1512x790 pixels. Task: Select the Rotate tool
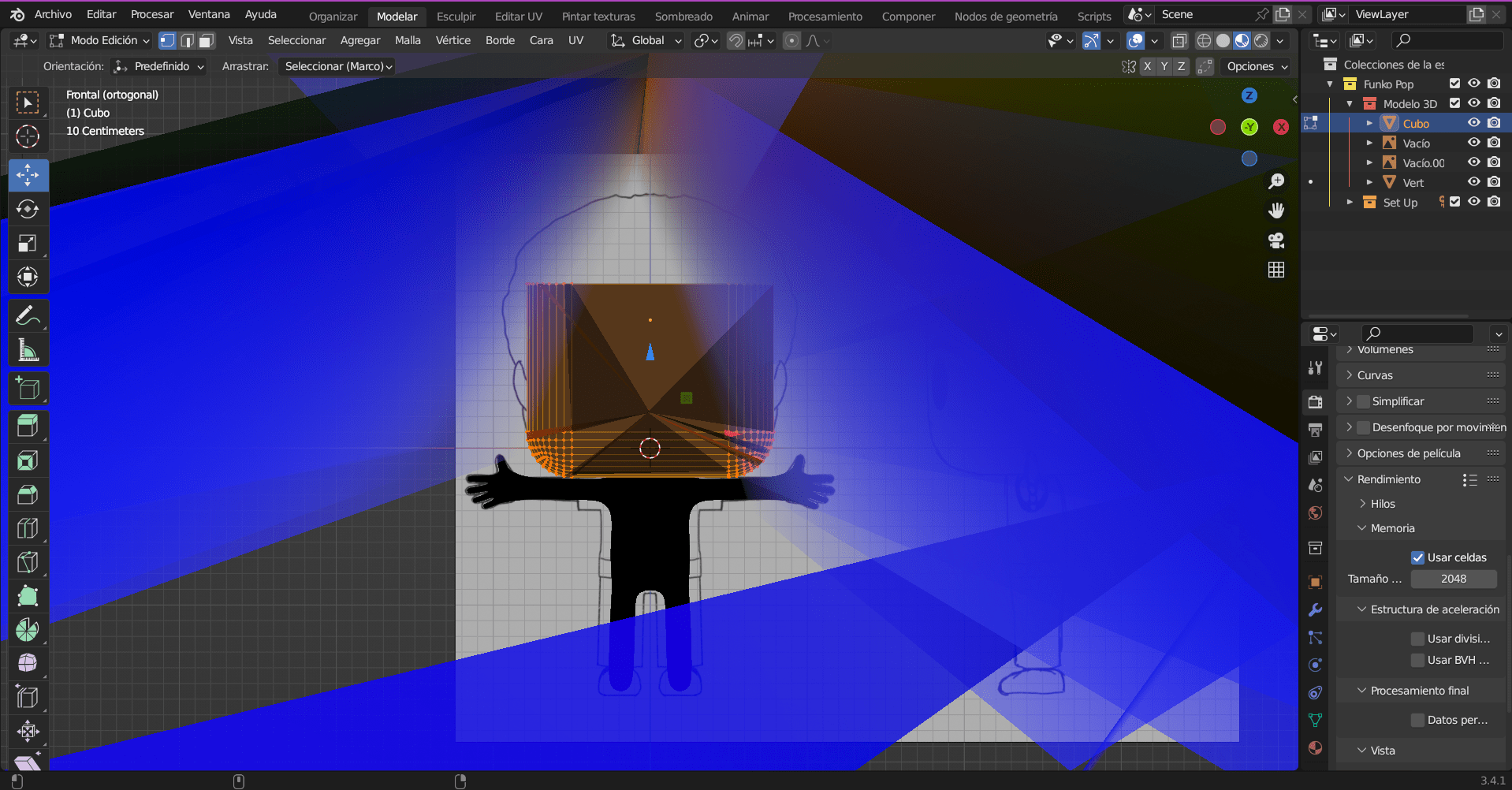tap(28, 209)
